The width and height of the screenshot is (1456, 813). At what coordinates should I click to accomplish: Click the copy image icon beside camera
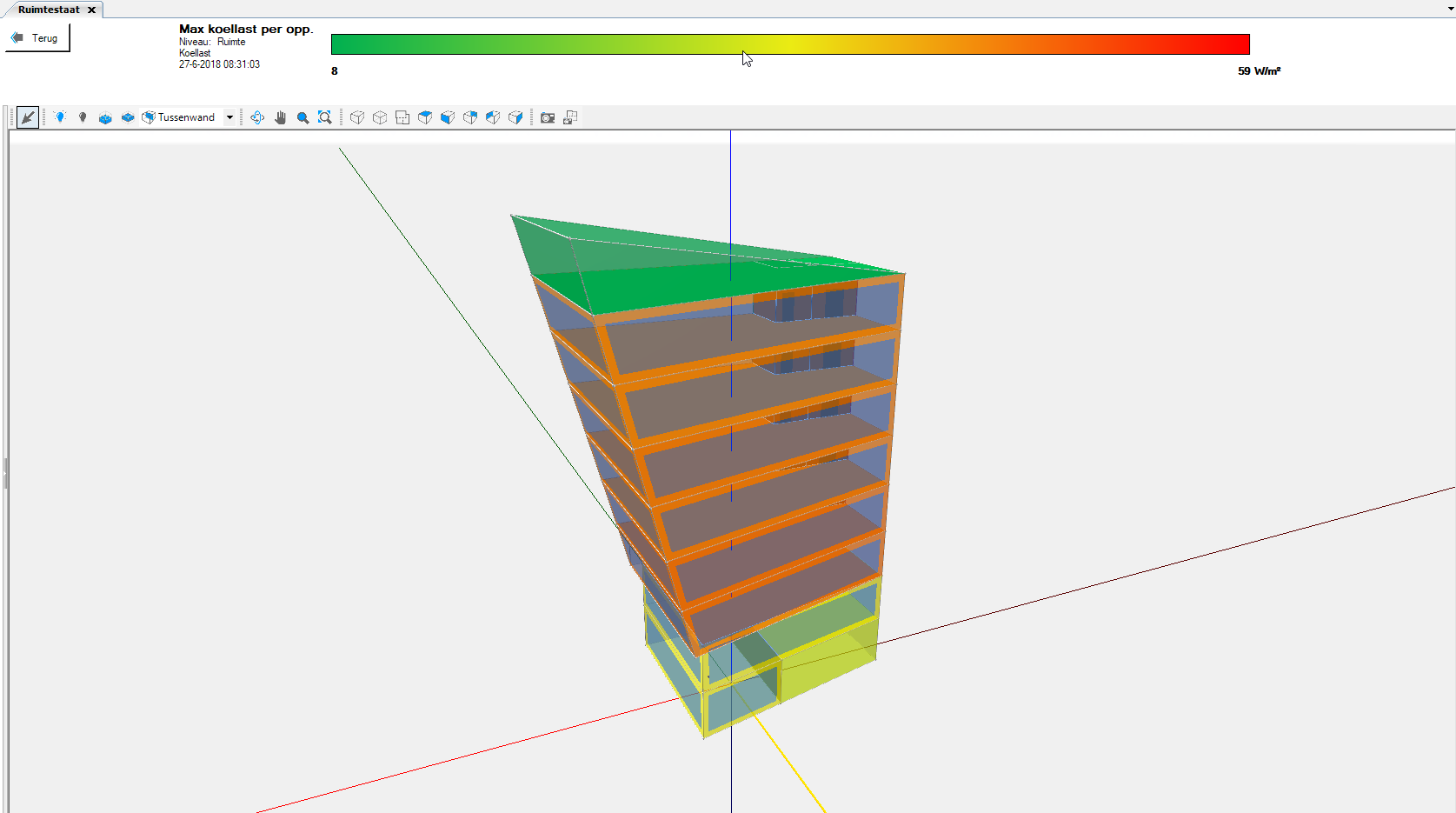[x=570, y=117]
